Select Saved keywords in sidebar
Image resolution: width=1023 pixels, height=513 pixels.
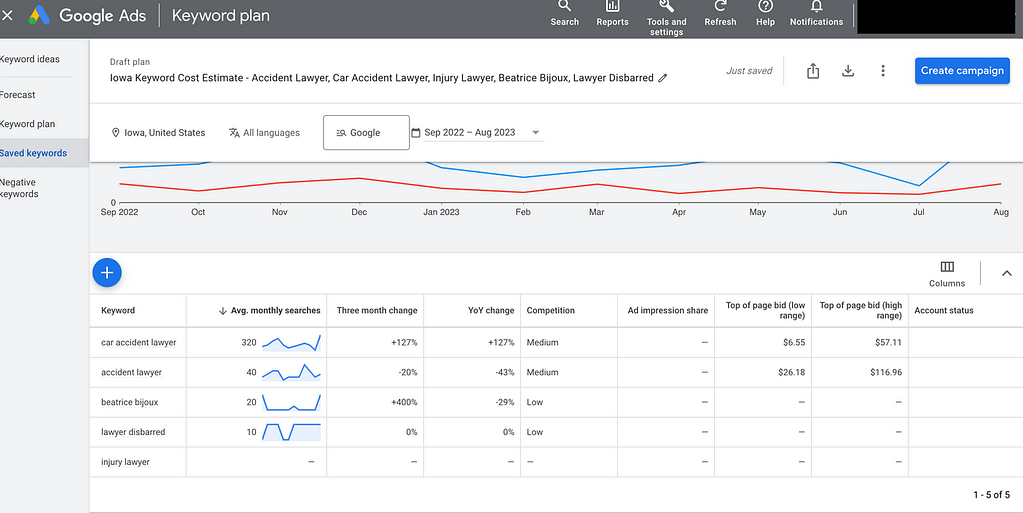(33, 153)
